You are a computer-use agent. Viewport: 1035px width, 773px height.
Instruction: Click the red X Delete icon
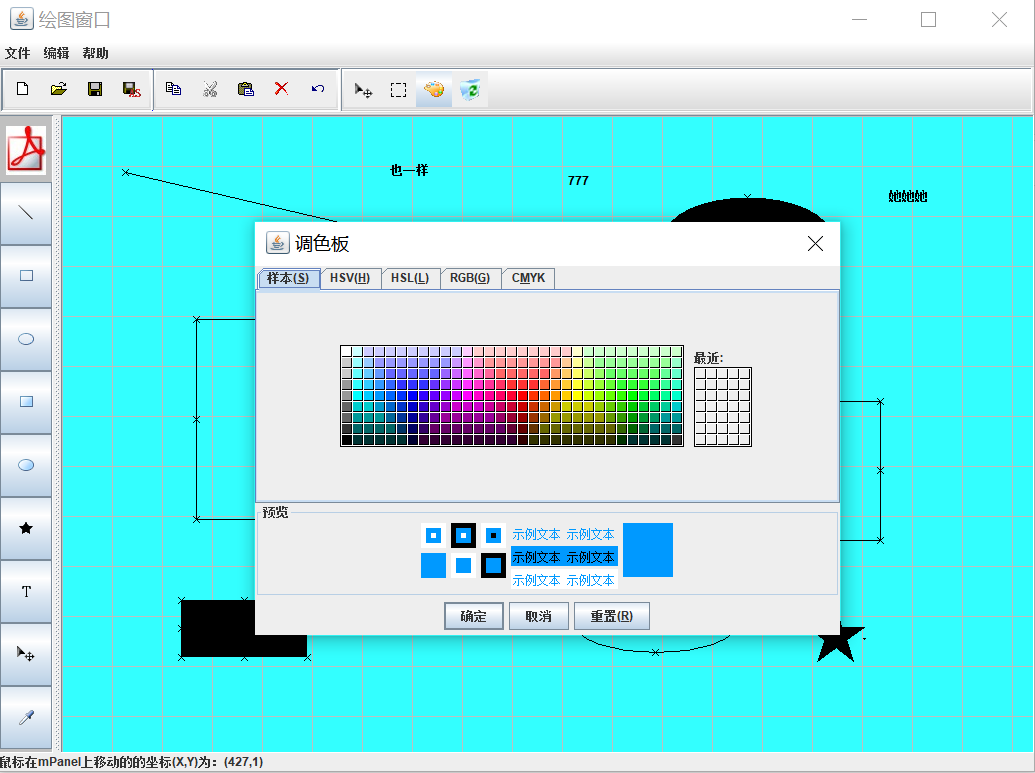coord(281,89)
